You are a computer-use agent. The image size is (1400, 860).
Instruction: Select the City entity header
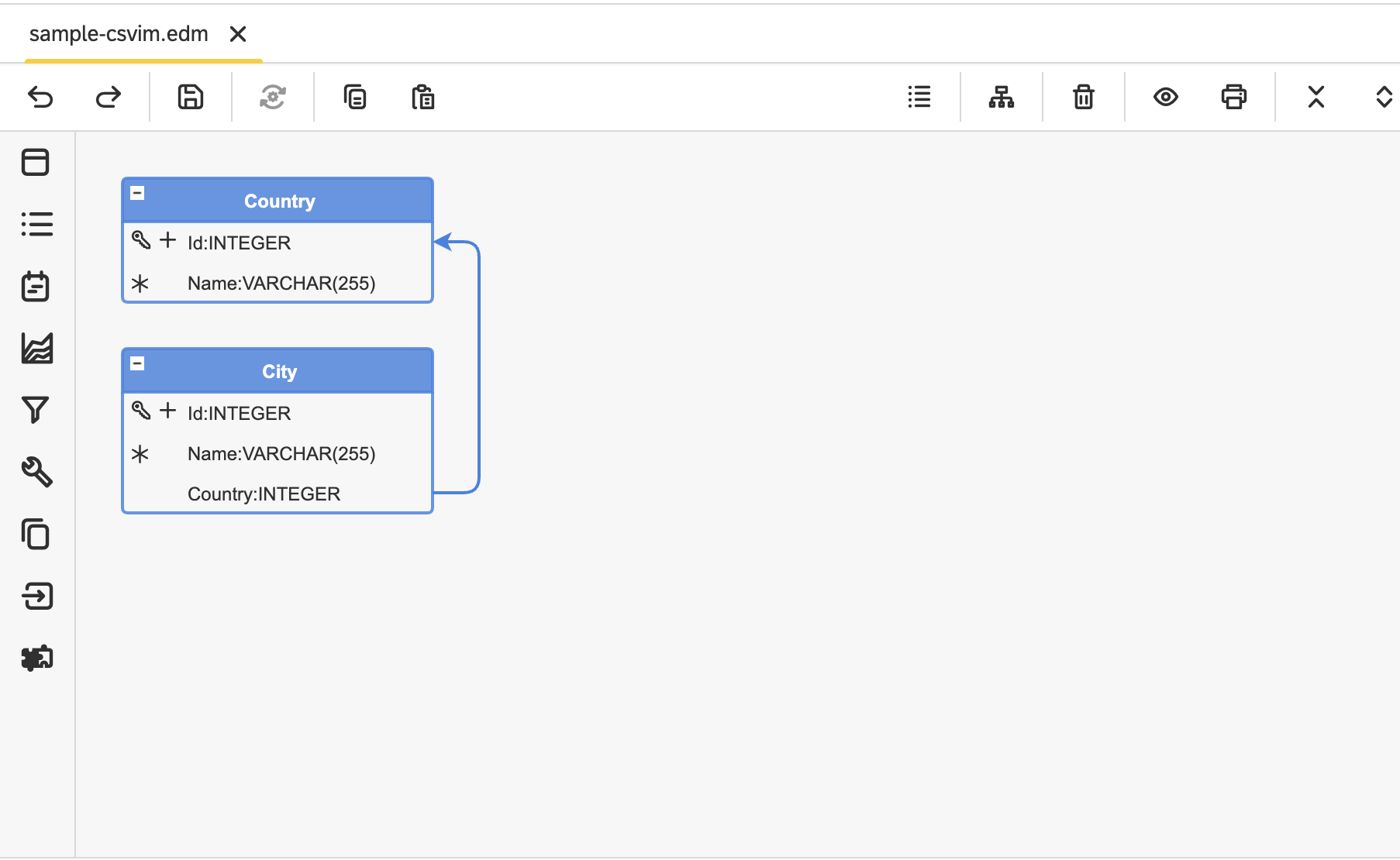[x=278, y=371]
